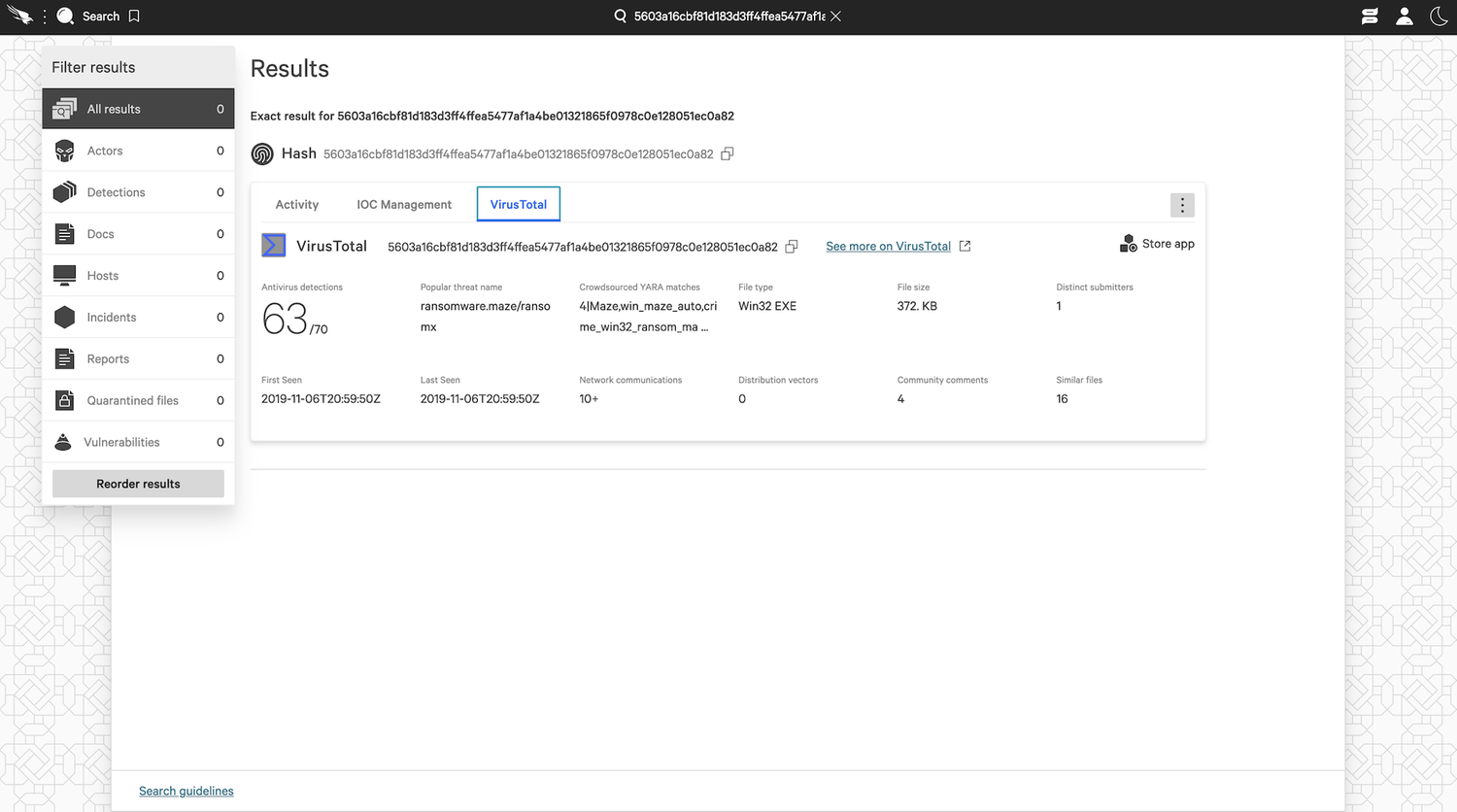The width and height of the screenshot is (1457, 812).
Task: Open saved searches via bookmark icon
Action: (x=134, y=16)
